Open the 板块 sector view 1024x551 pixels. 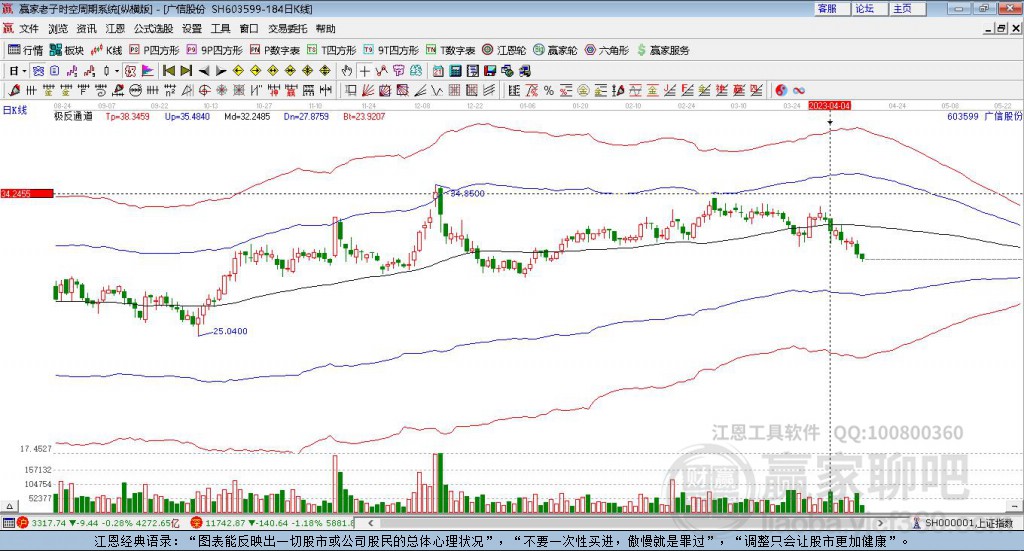pyautogui.click(x=67, y=50)
